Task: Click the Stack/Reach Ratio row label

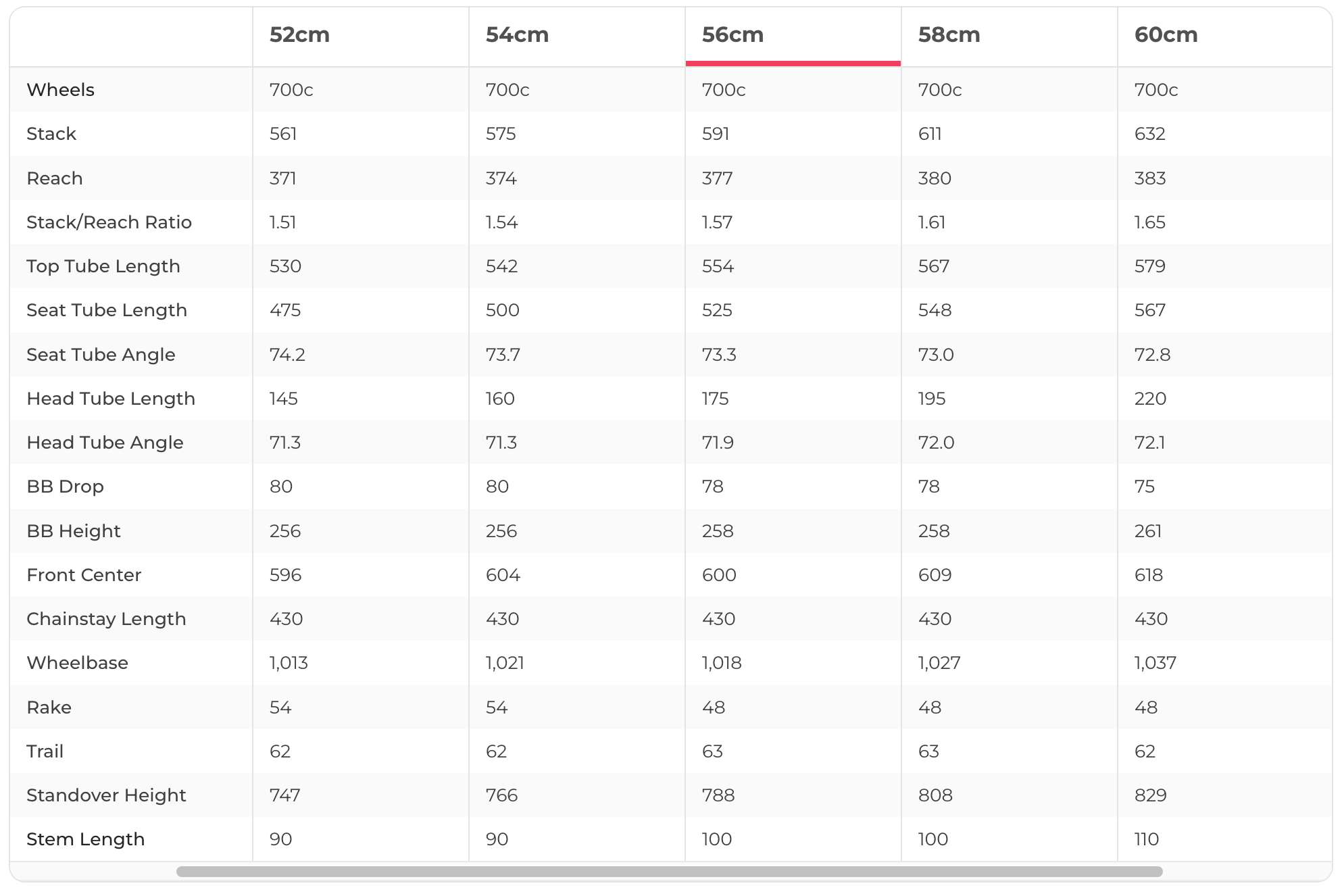Action: (x=109, y=222)
